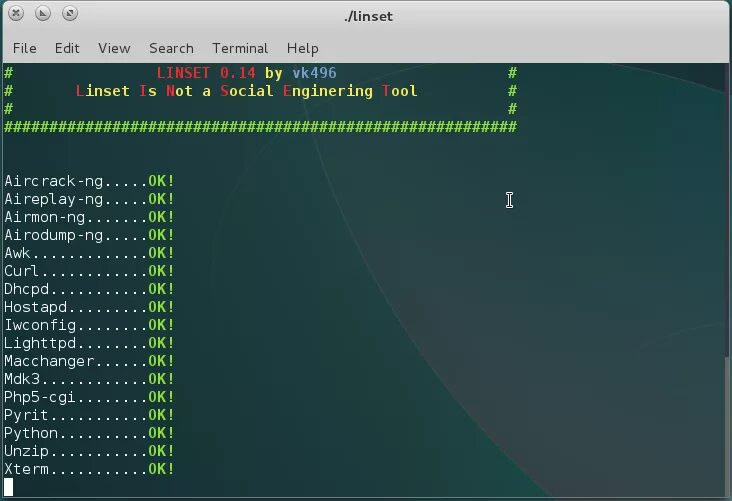Click the 'Iwconfig........OK!' line

click(x=89, y=325)
